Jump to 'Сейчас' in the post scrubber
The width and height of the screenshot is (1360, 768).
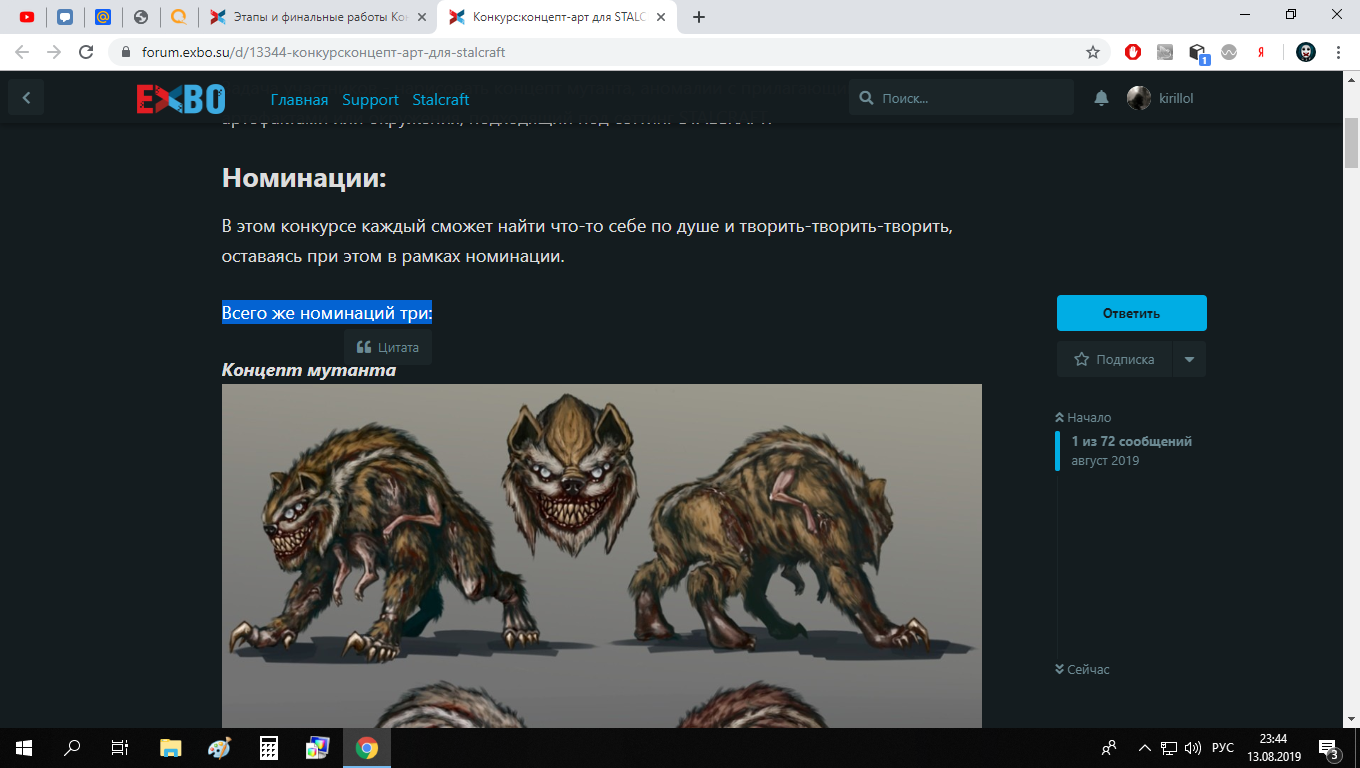pos(1083,669)
